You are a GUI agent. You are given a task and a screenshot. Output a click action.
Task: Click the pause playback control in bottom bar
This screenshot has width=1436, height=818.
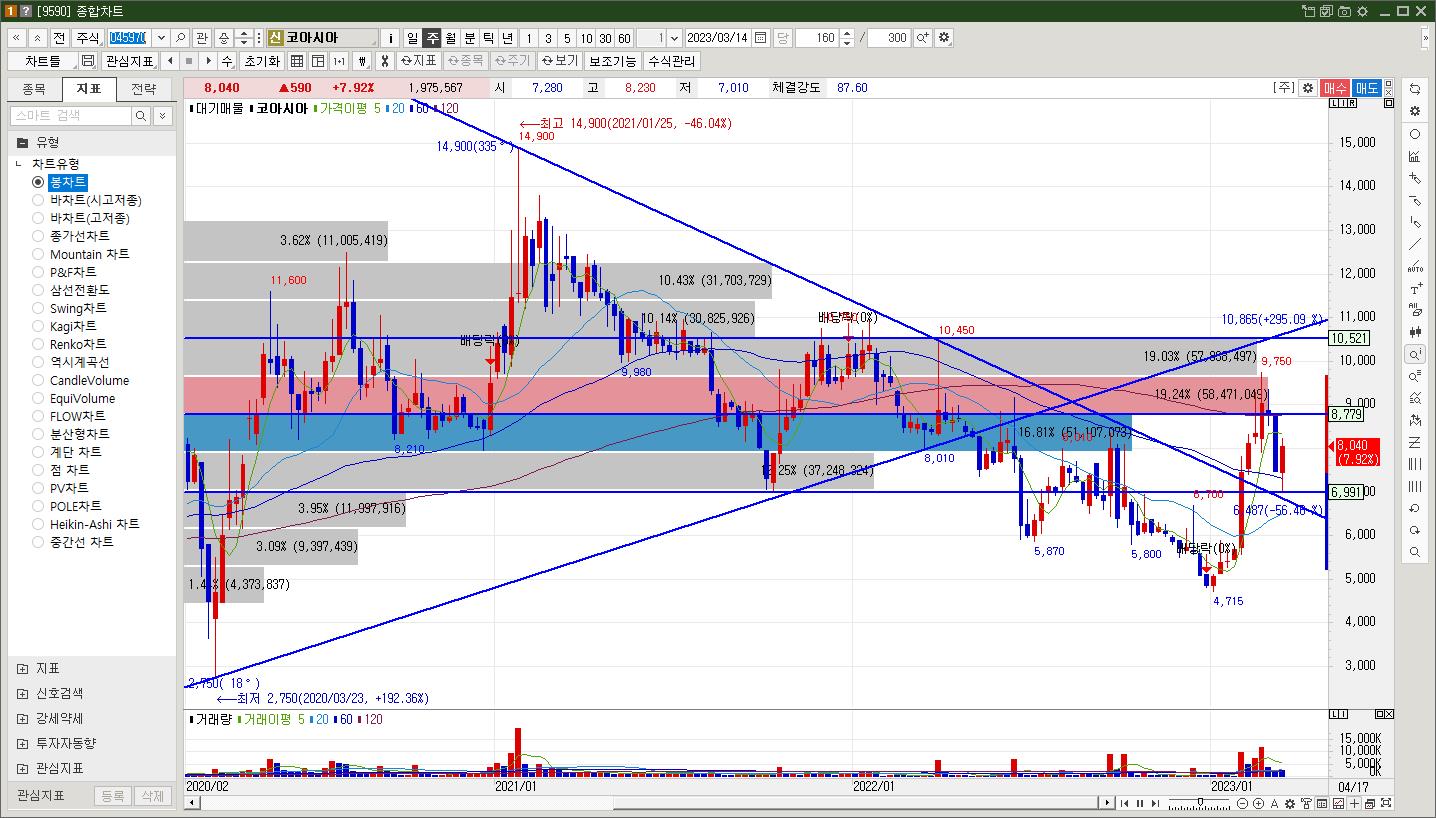[x=1140, y=803]
